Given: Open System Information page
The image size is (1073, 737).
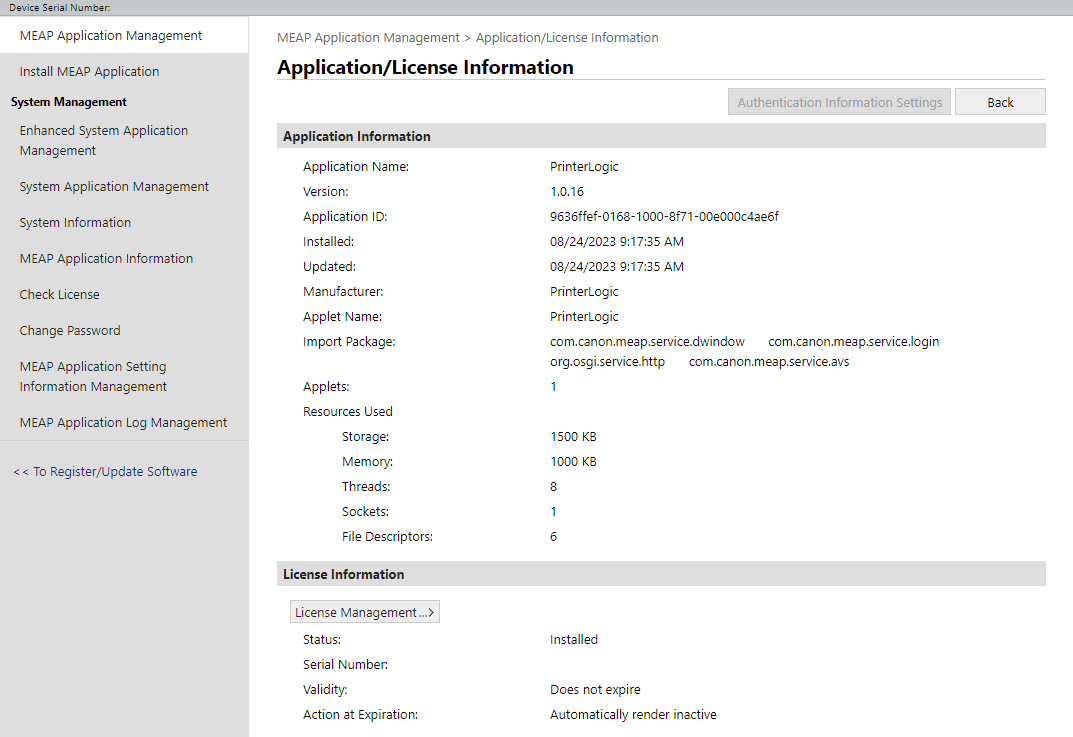Looking at the screenshot, I should tap(75, 222).
